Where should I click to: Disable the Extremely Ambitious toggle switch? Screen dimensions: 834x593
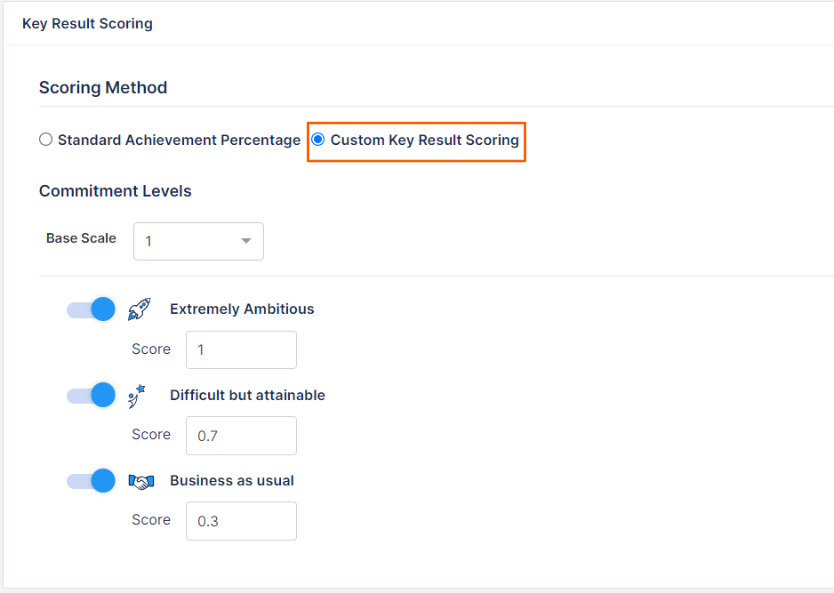[91, 309]
